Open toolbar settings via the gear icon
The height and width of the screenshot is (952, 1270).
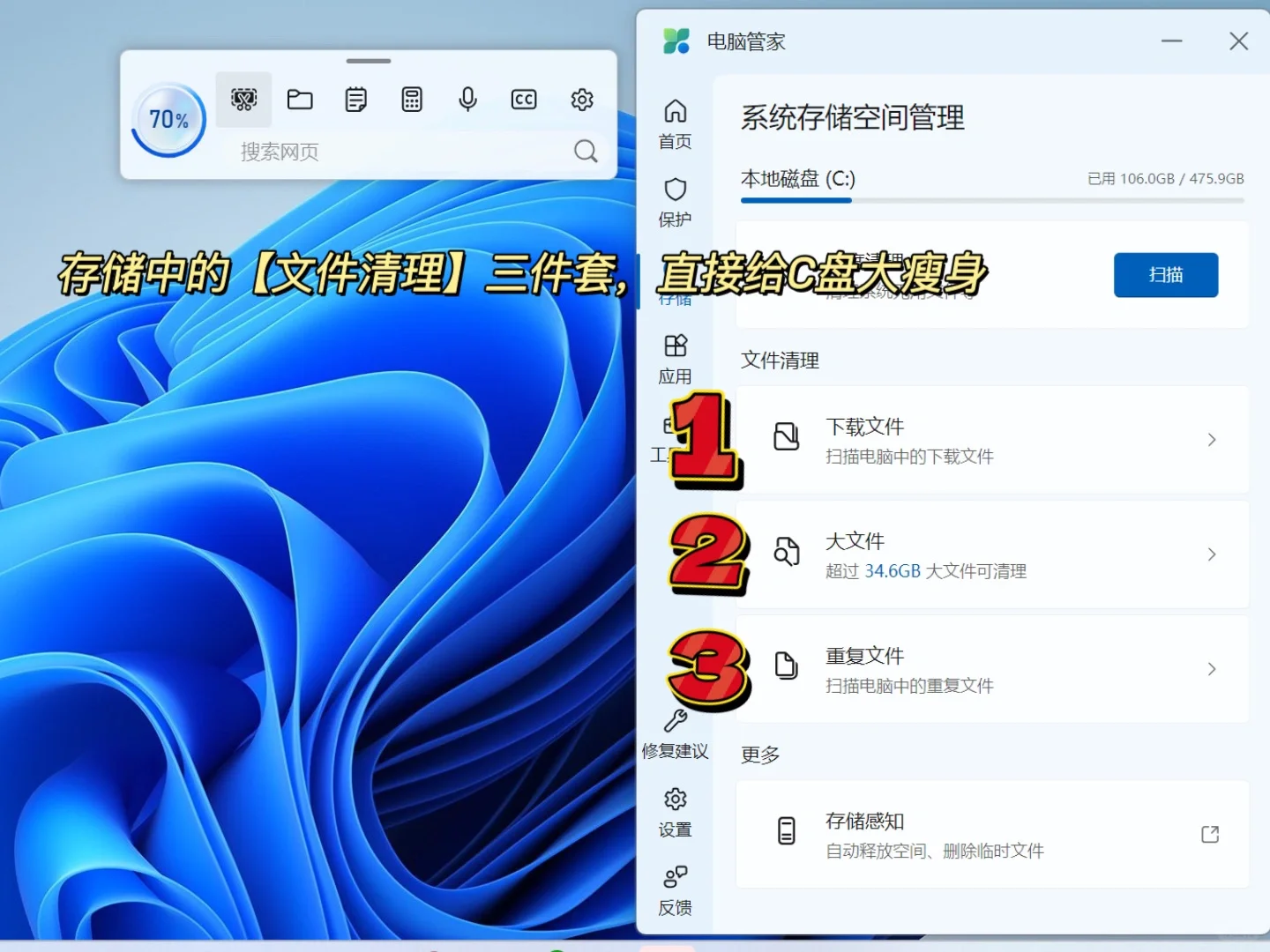[x=580, y=100]
